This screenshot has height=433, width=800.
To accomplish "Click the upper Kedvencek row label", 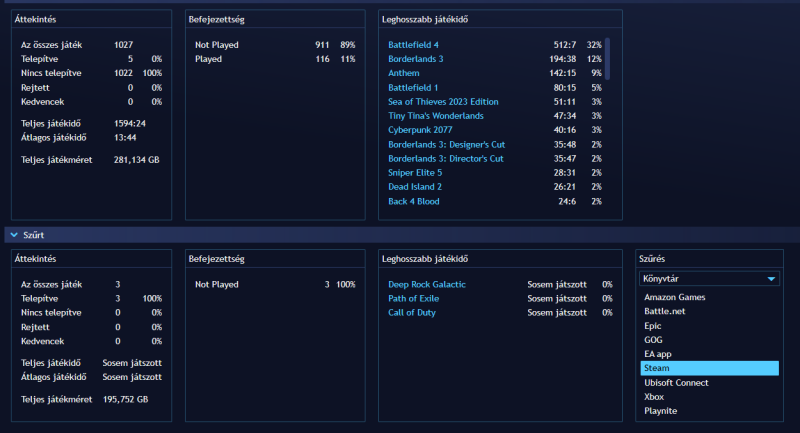I will click(x=42, y=102).
